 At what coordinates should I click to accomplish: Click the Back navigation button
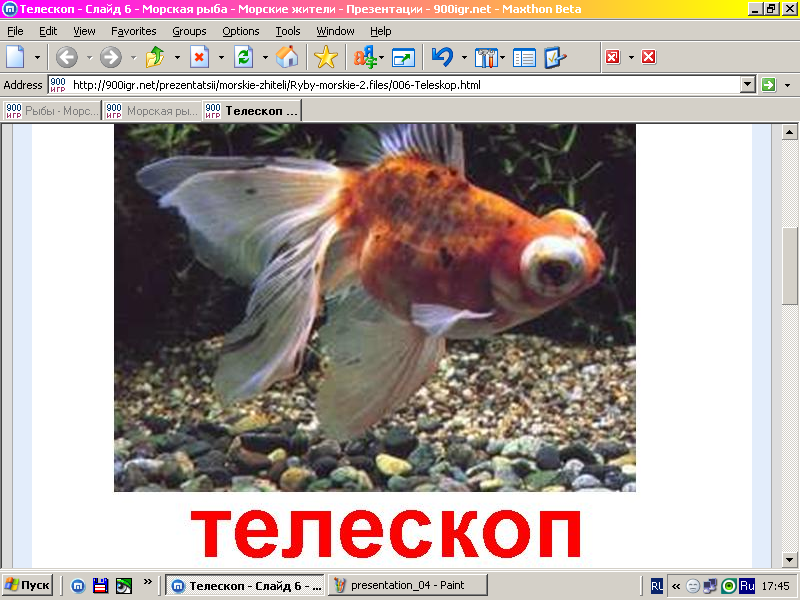click(66, 57)
